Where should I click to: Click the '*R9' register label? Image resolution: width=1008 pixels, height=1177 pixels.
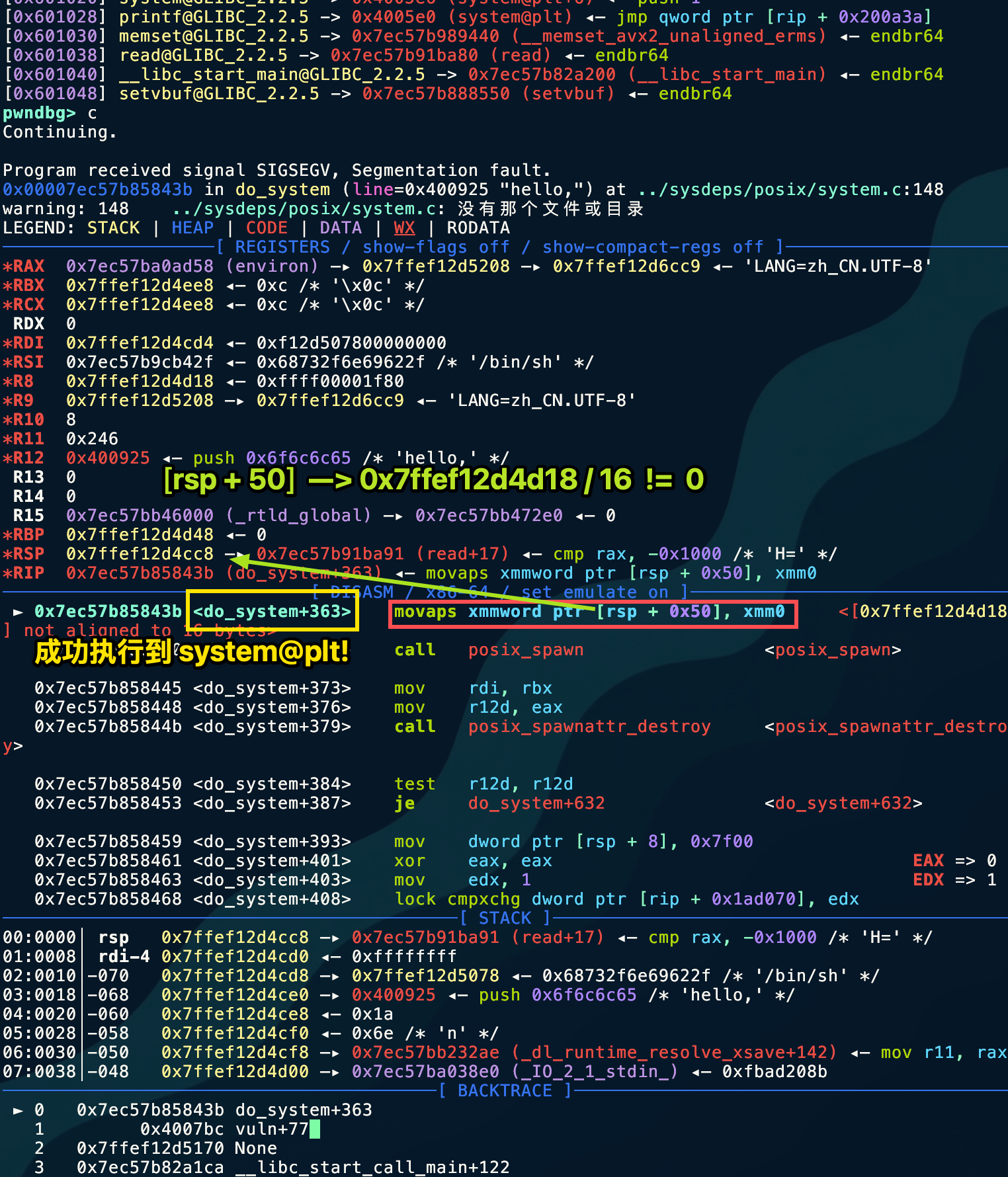point(19,401)
